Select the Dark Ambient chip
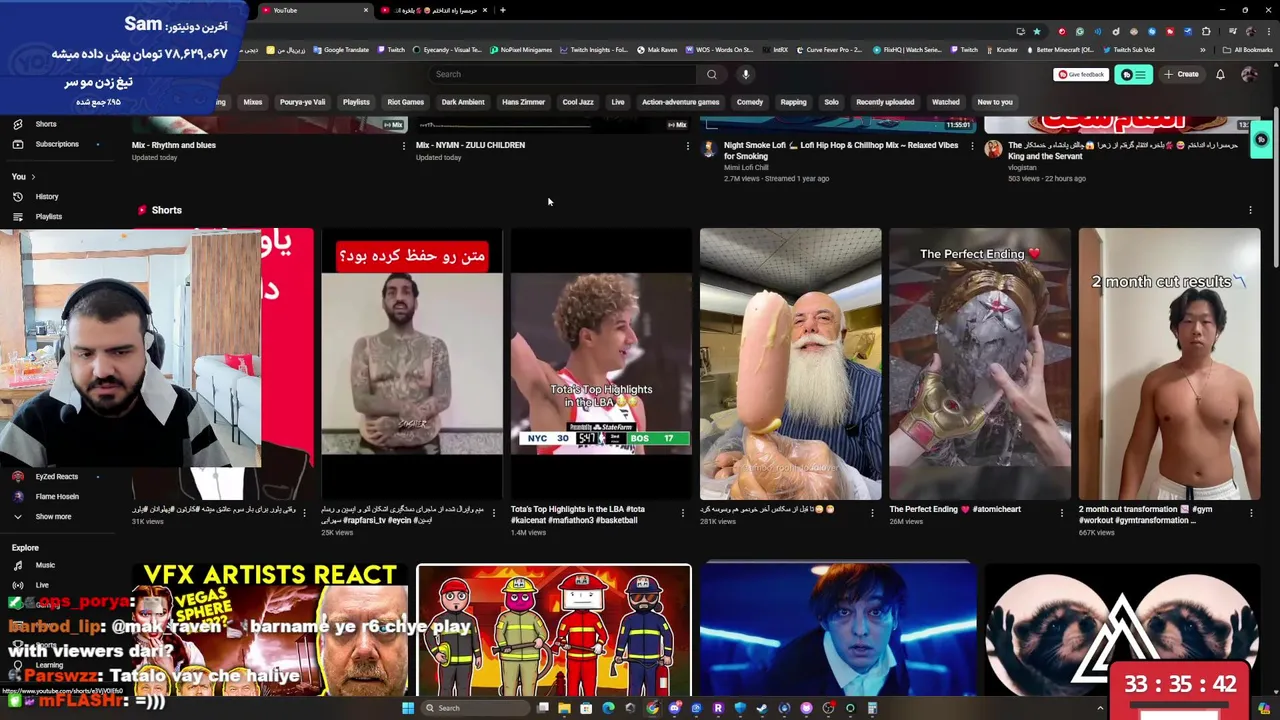The height and width of the screenshot is (720, 1280). click(x=463, y=102)
